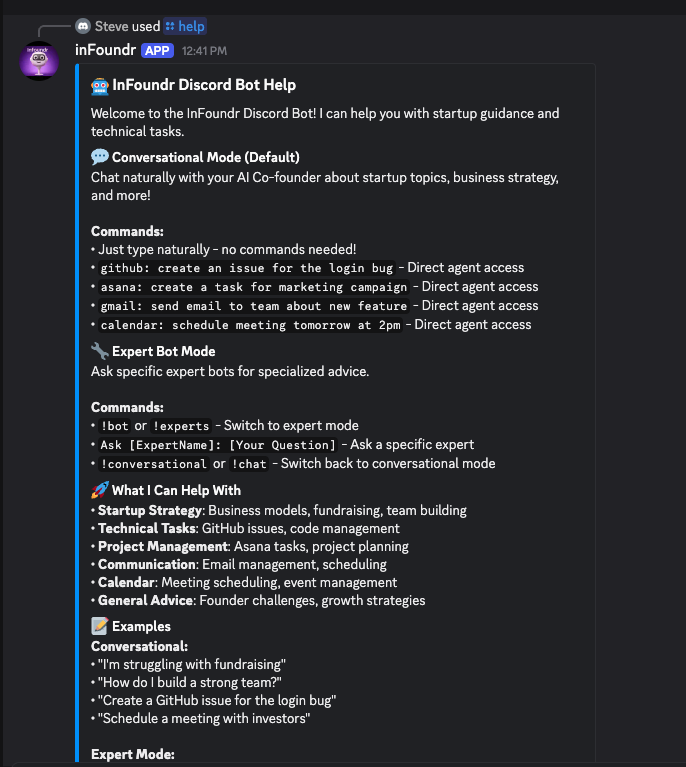Image resolution: width=686 pixels, height=767 pixels.
Task: Click the speech bubble emoji by Conversational Mode
Action: tap(99, 157)
